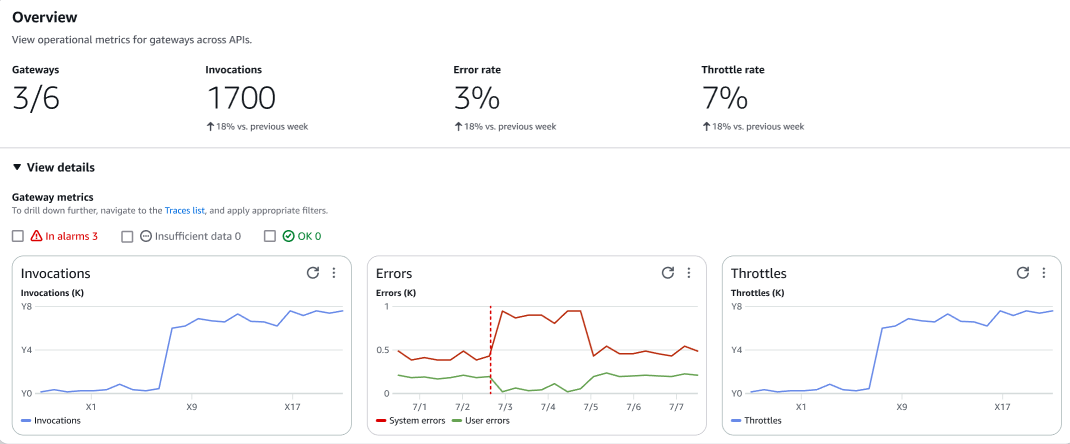Open the Invocations chart options menu
The width and height of the screenshot is (1070, 444).
334,273
